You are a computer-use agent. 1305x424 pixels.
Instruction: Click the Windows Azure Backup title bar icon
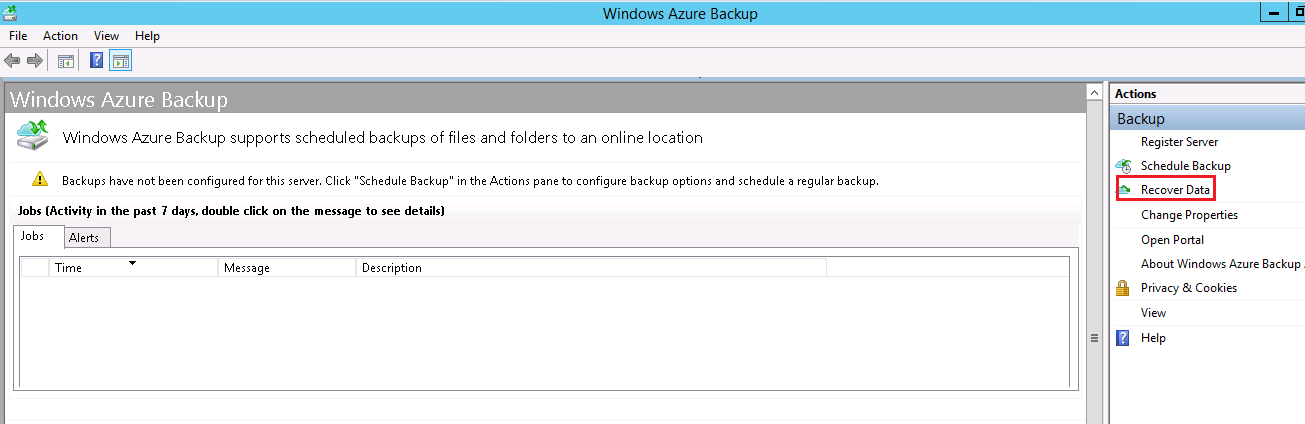tap(10, 13)
